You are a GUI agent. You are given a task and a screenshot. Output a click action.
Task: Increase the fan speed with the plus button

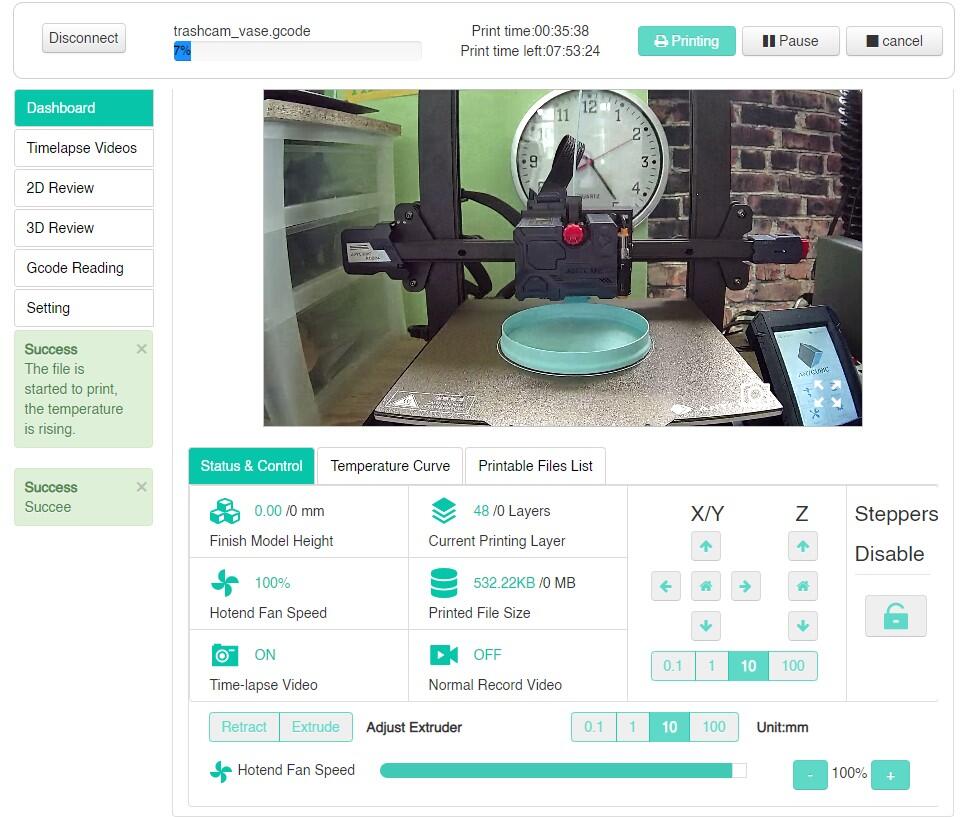click(x=890, y=775)
